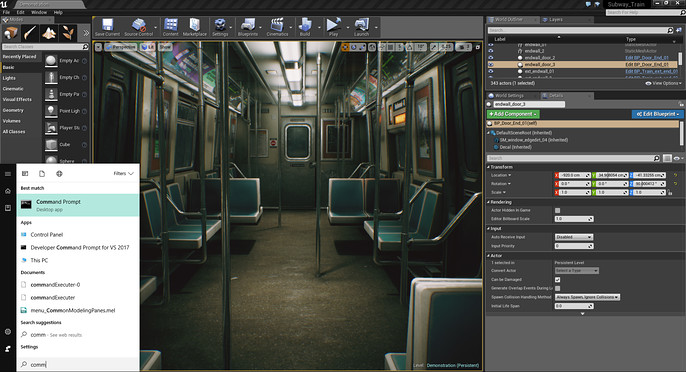686x372 pixels.
Task: Toggle Generate Overlap Events checkbox
Action: [x=557, y=288]
